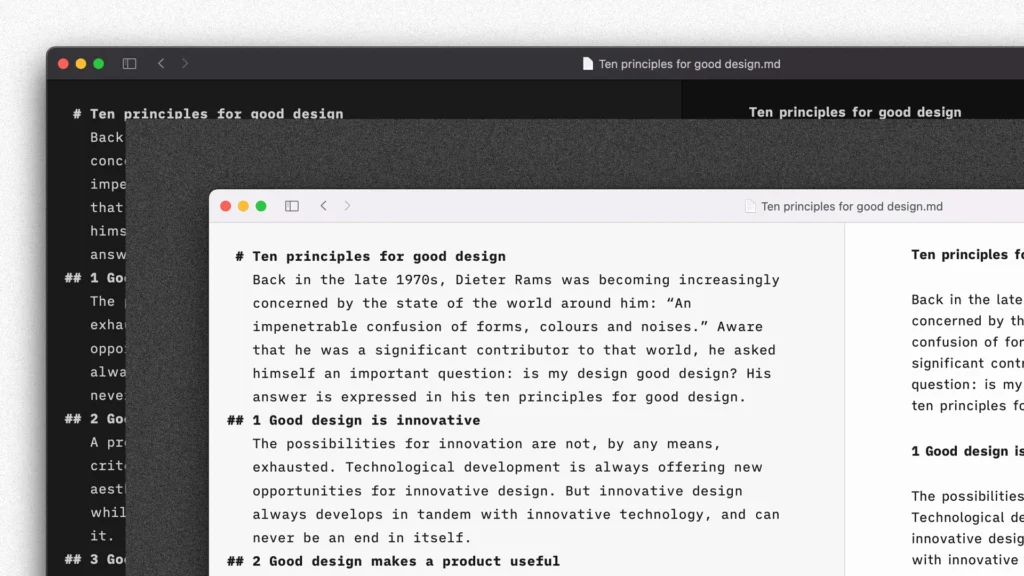This screenshot has width=1024, height=576.
Task: Toggle the sidebar icon in the front window
Action: point(292,206)
